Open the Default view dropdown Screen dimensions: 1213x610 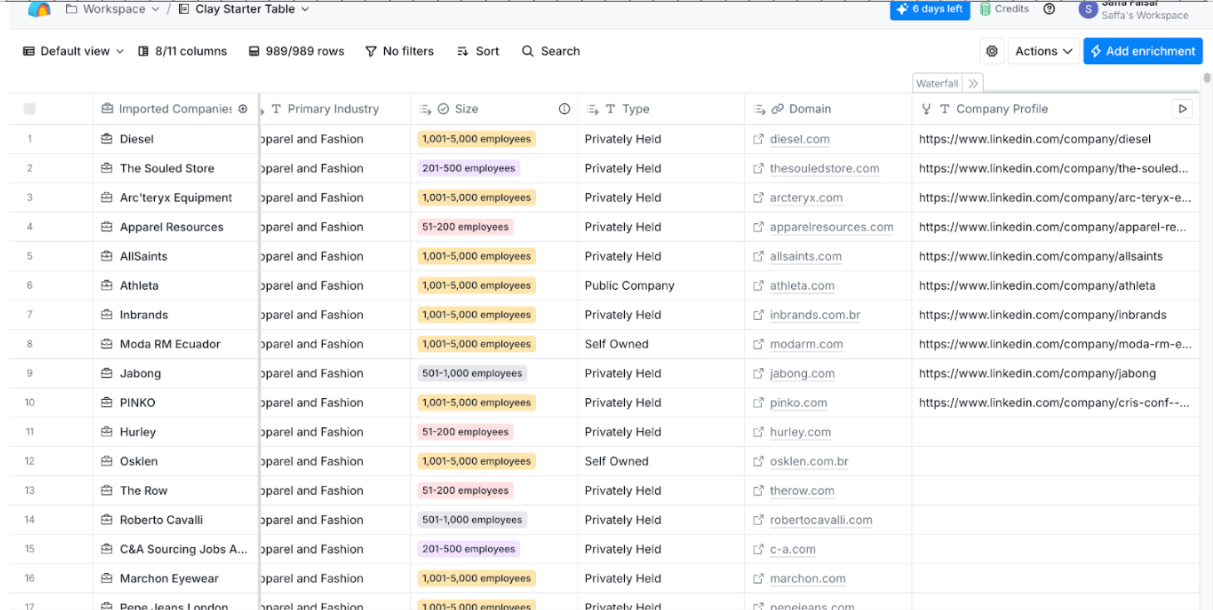[73, 51]
